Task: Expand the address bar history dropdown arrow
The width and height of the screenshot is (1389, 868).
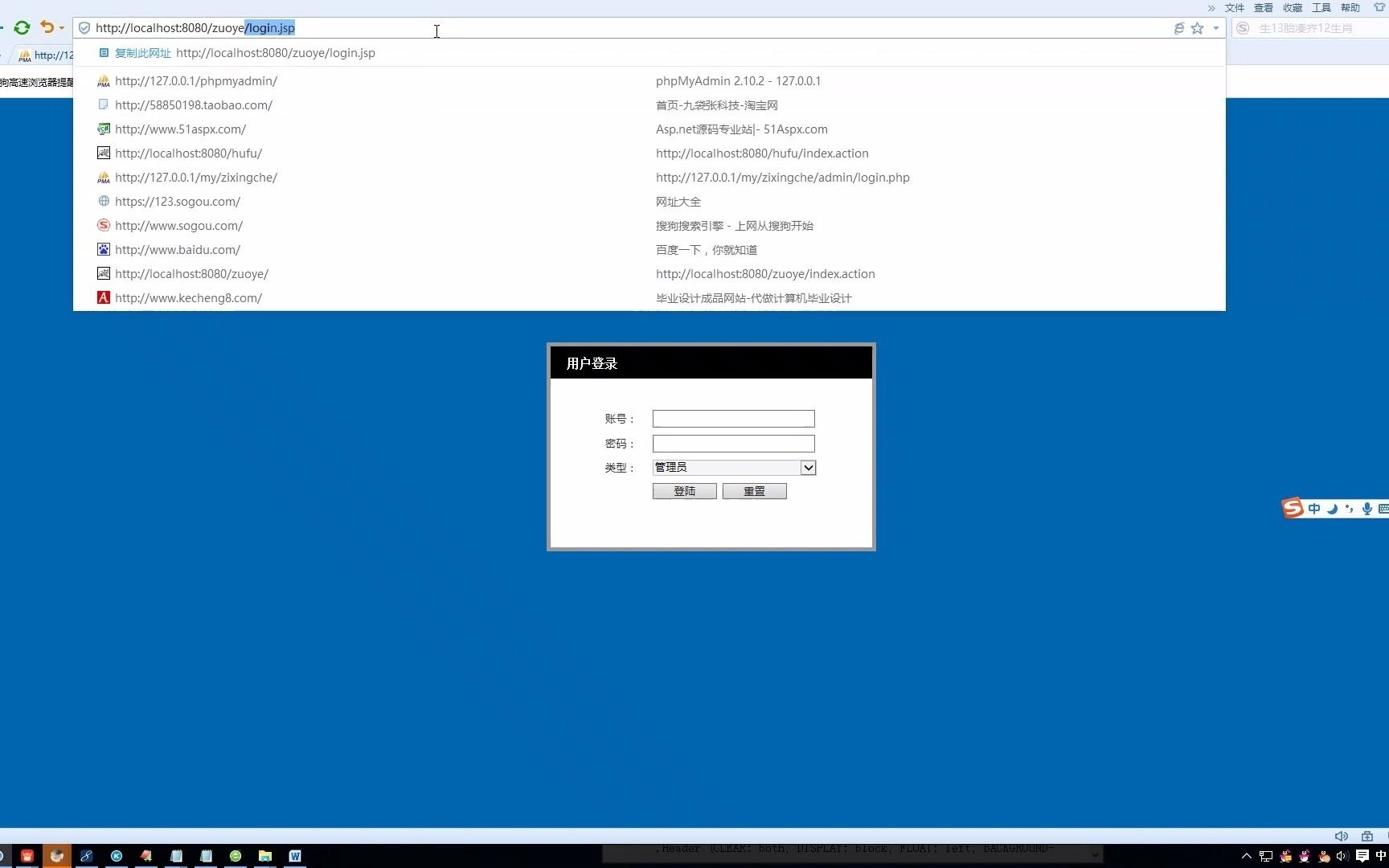Action: point(1216,28)
